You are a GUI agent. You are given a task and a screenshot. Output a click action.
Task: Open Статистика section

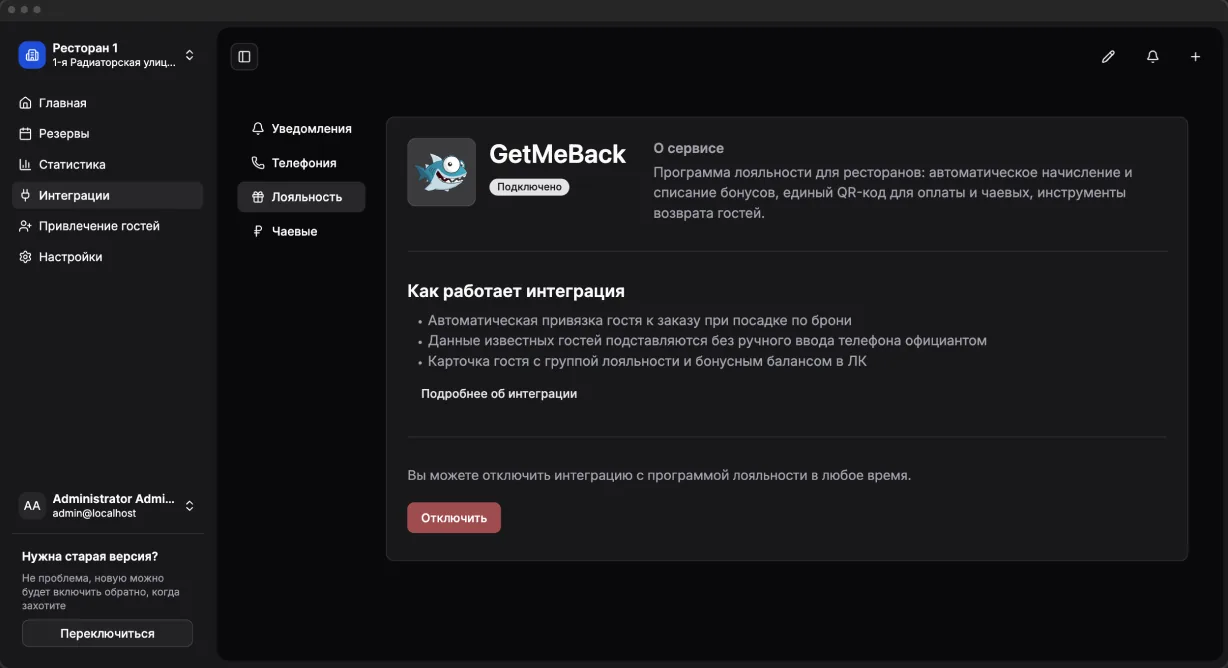[108, 165]
